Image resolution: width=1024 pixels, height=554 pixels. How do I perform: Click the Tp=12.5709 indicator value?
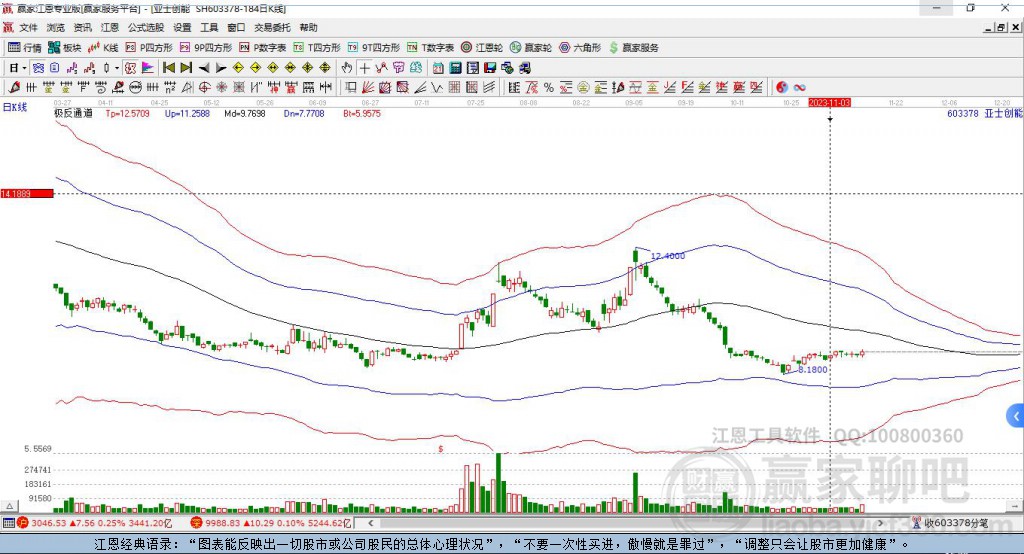tap(127, 114)
